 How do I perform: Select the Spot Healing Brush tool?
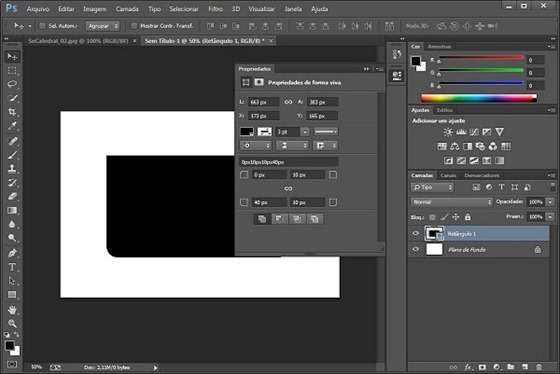coord(12,140)
